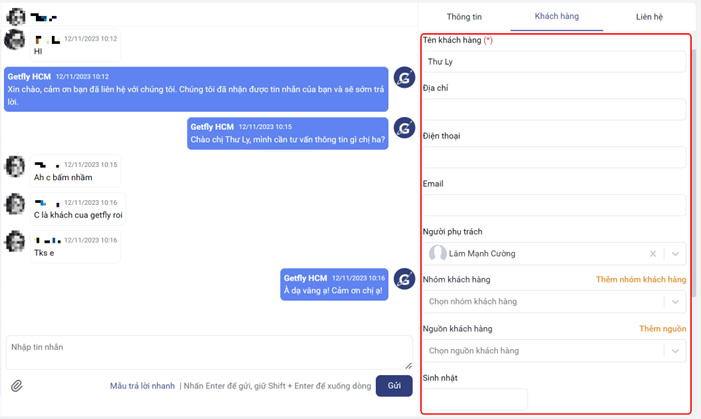Click Getfly avatar beside the auto-reply message
This screenshot has height=419, width=701.
tap(404, 78)
